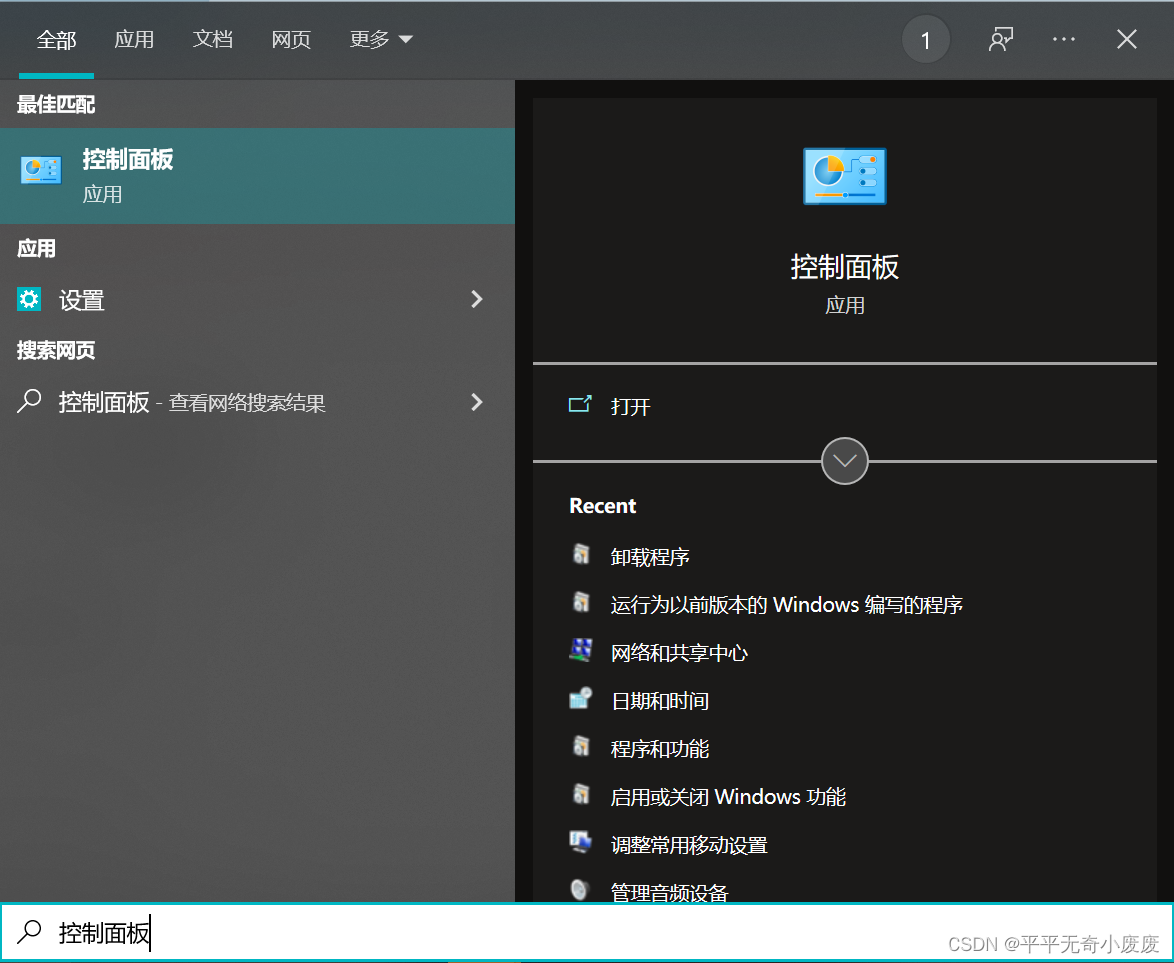Click the 设置 gear icon

pos(29,300)
